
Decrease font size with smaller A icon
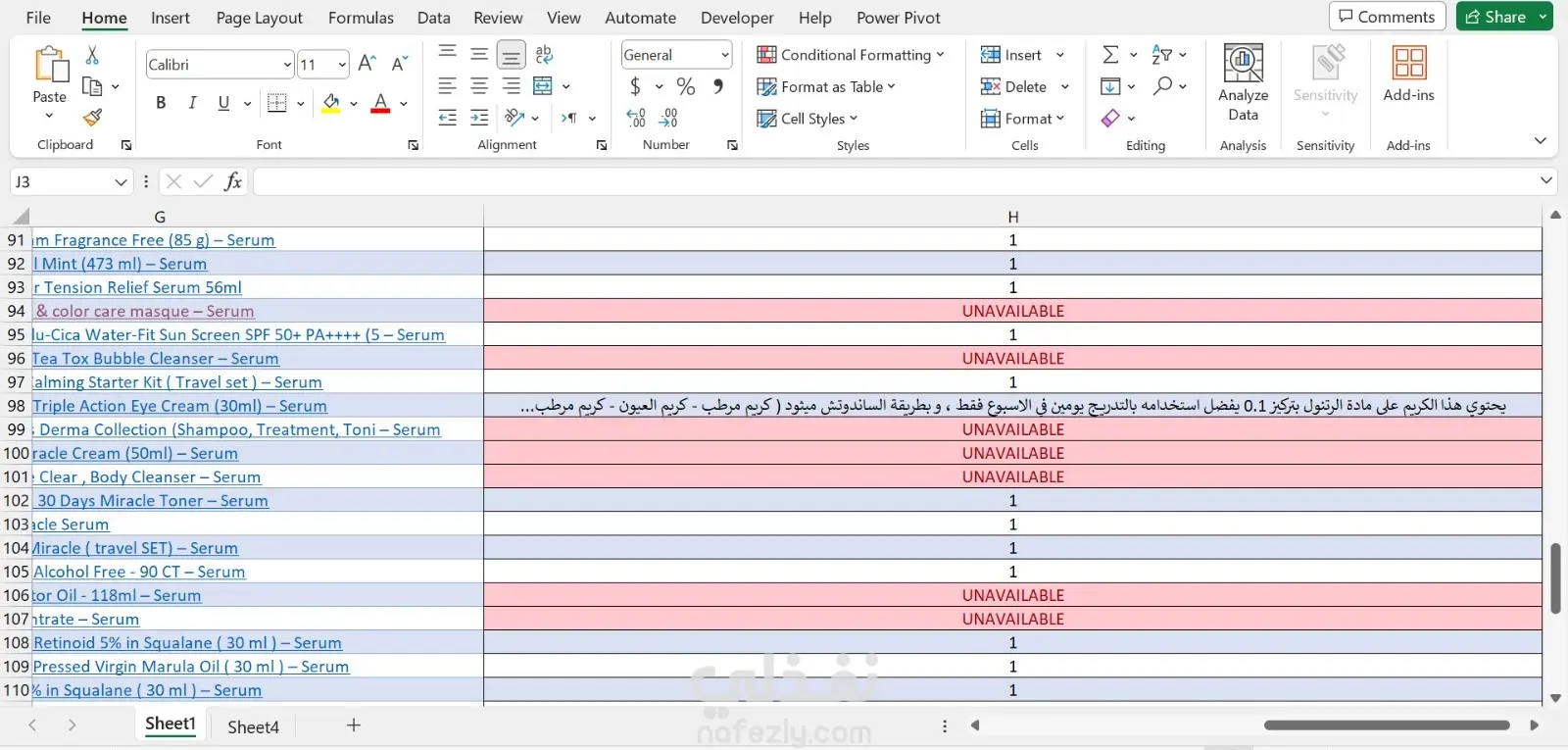tap(399, 64)
